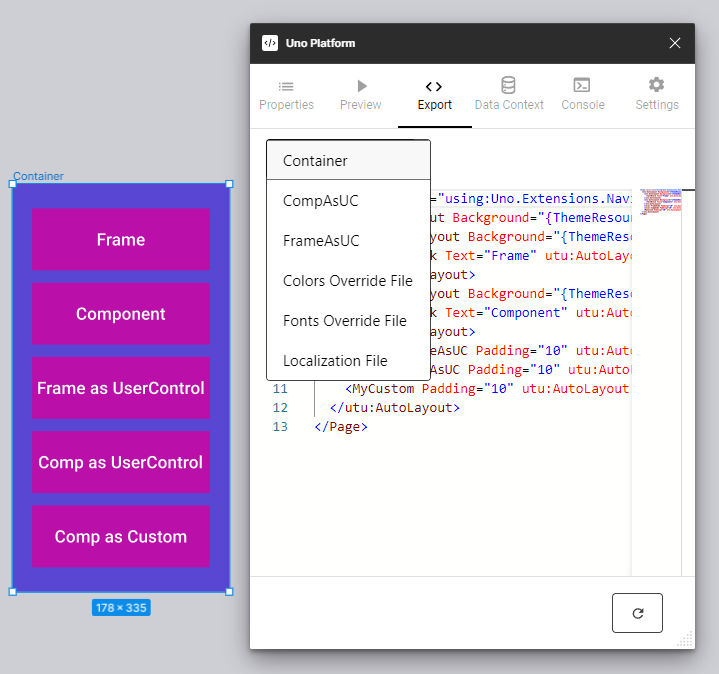Select the Component block on canvas

click(x=121, y=314)
